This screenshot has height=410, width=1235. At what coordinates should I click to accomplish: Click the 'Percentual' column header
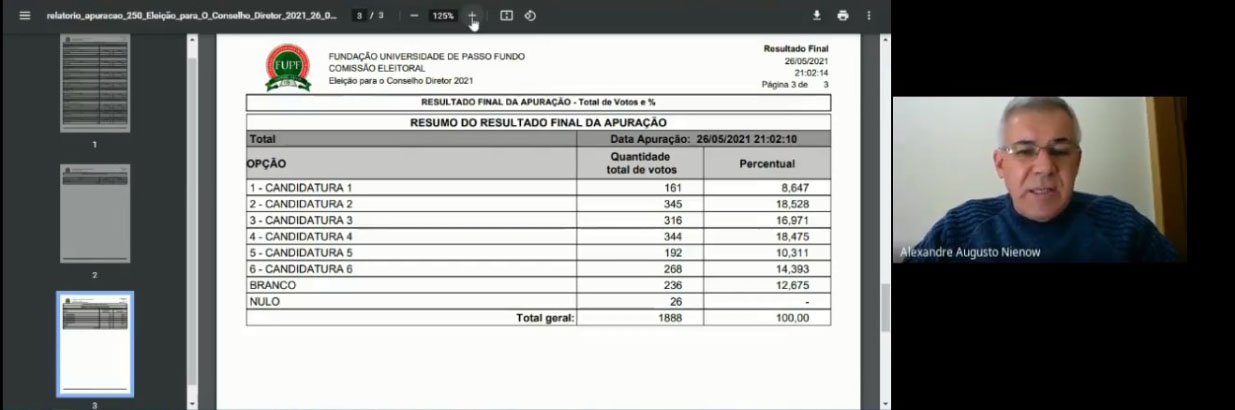click(767, 163)
